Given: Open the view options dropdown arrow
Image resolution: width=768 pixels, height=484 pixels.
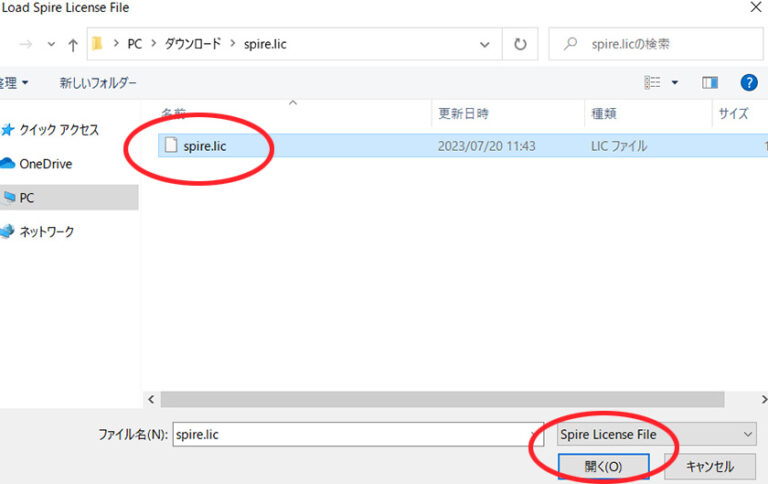Looking at the screenshot, I should [675, 82].
